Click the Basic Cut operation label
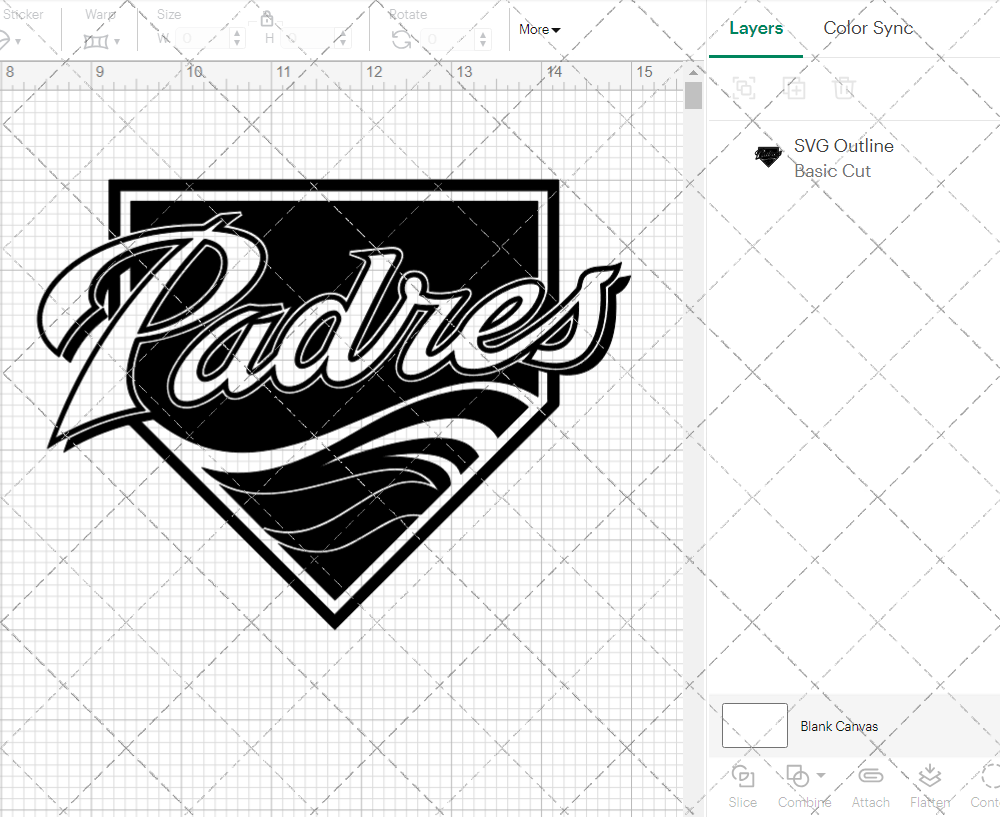This screenshot has height=817, width=1000. pyautogui.click(x=832, y=171)
